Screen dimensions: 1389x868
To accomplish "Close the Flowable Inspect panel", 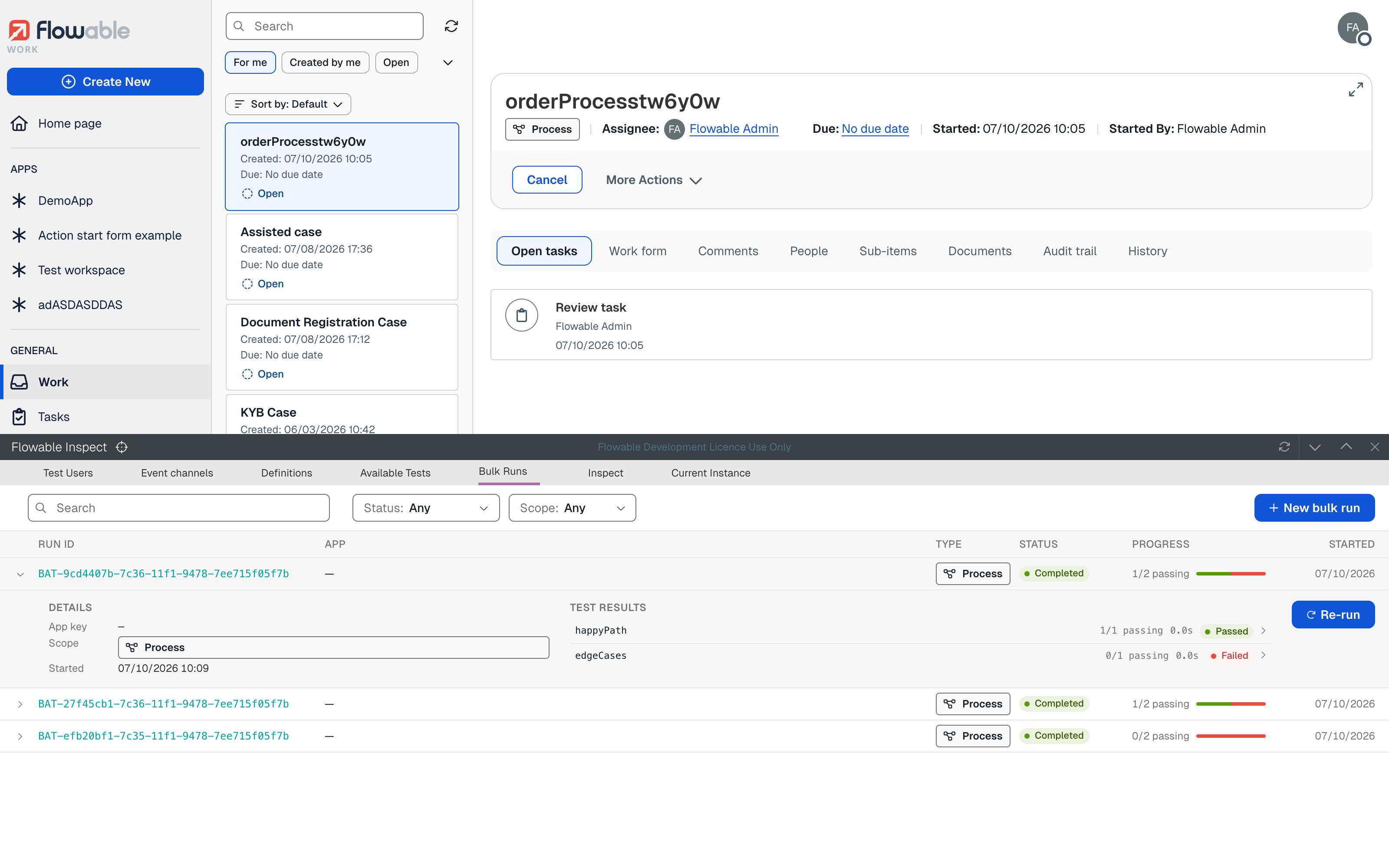I will click(x=1375, y=447).
